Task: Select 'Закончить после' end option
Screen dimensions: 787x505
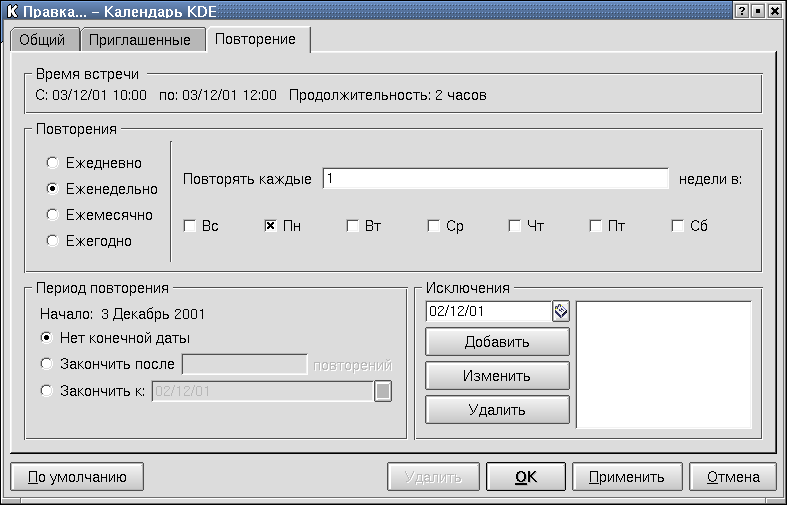Action: (46, 364)
